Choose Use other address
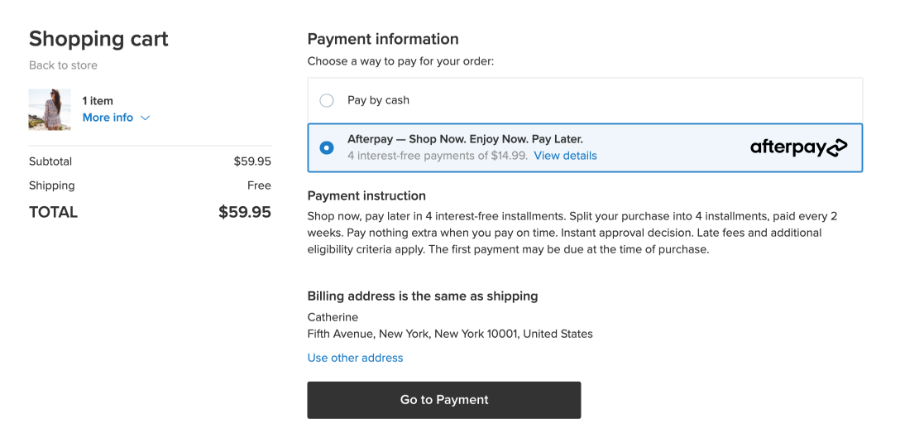 coord(355,358)
